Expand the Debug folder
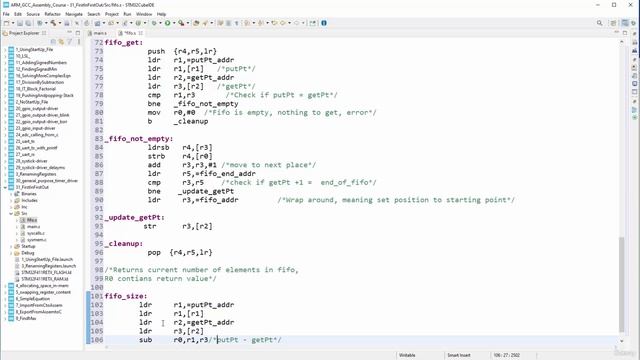Image resolution: width=640 pixels, height=360 pixels. click(x=11, y=253)
